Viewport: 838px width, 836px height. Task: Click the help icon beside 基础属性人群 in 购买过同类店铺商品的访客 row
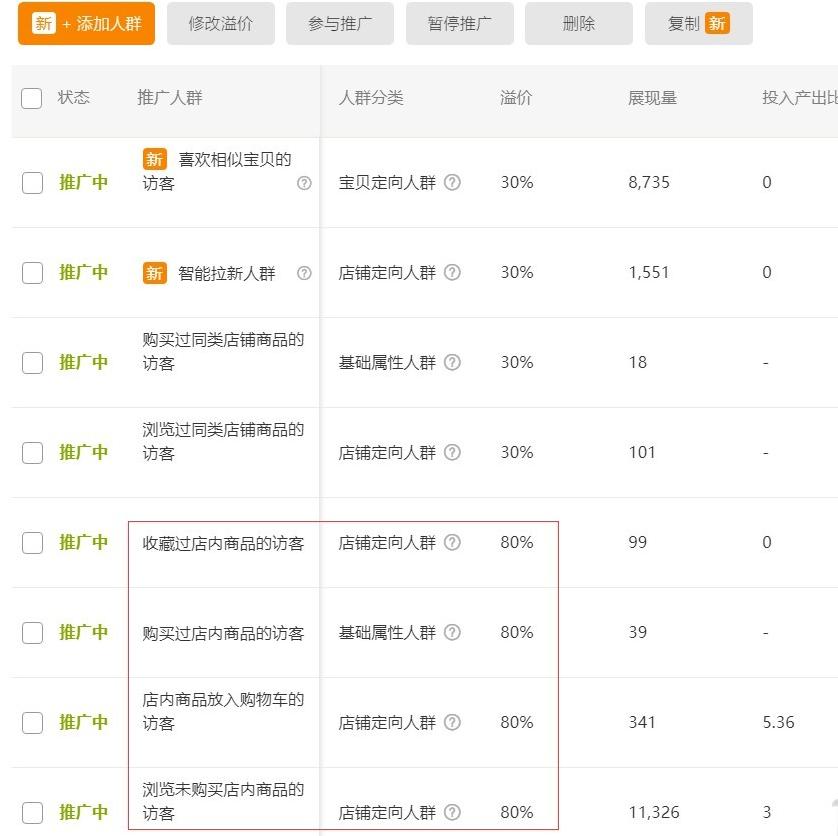[452, 362]
